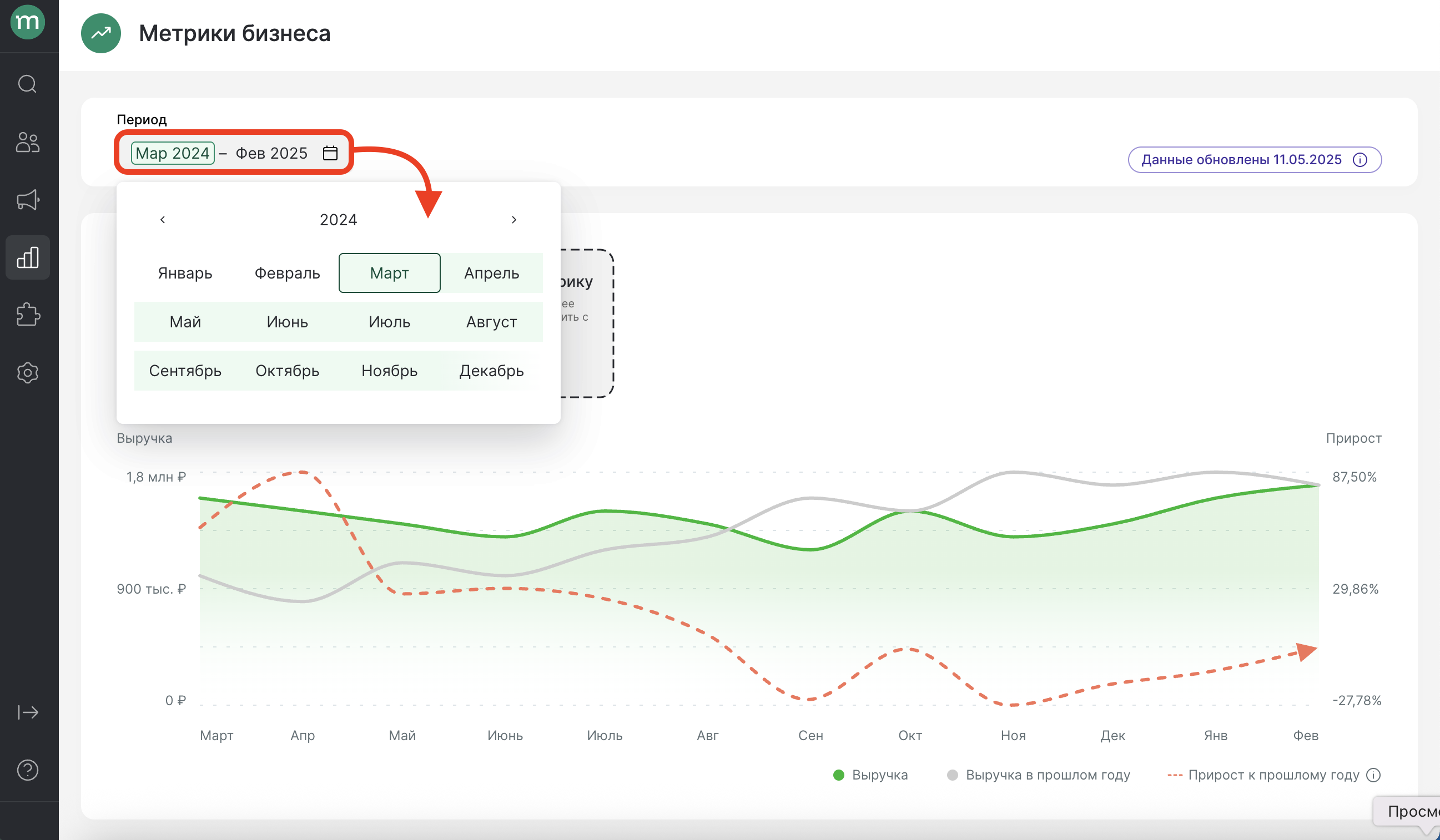Viewport: 1440px width, 840px height.
Task: Pick Май in the month picker
Action: coord(185,322)
